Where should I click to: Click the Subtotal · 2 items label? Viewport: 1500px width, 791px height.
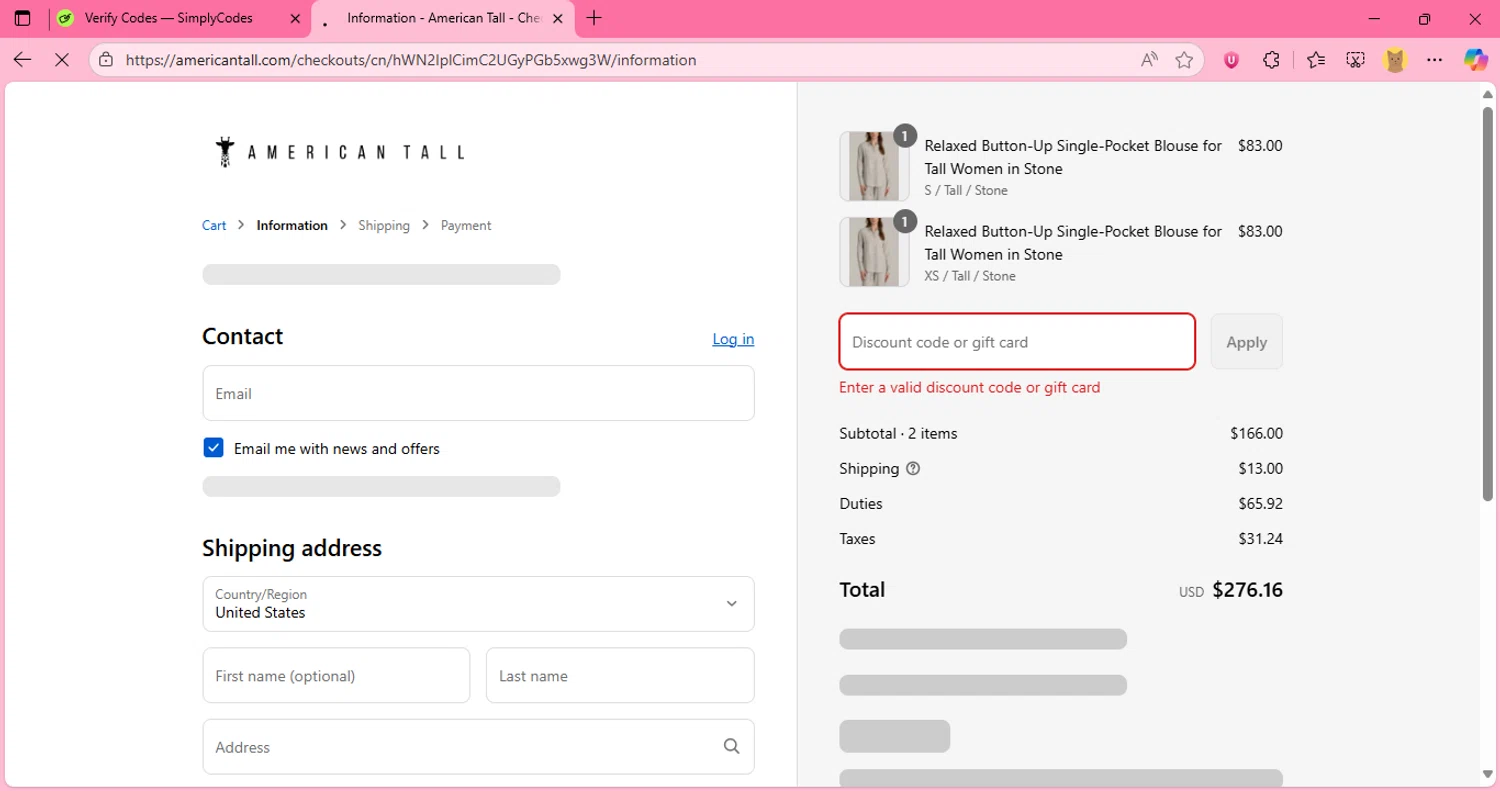click(x=898, y=433)
